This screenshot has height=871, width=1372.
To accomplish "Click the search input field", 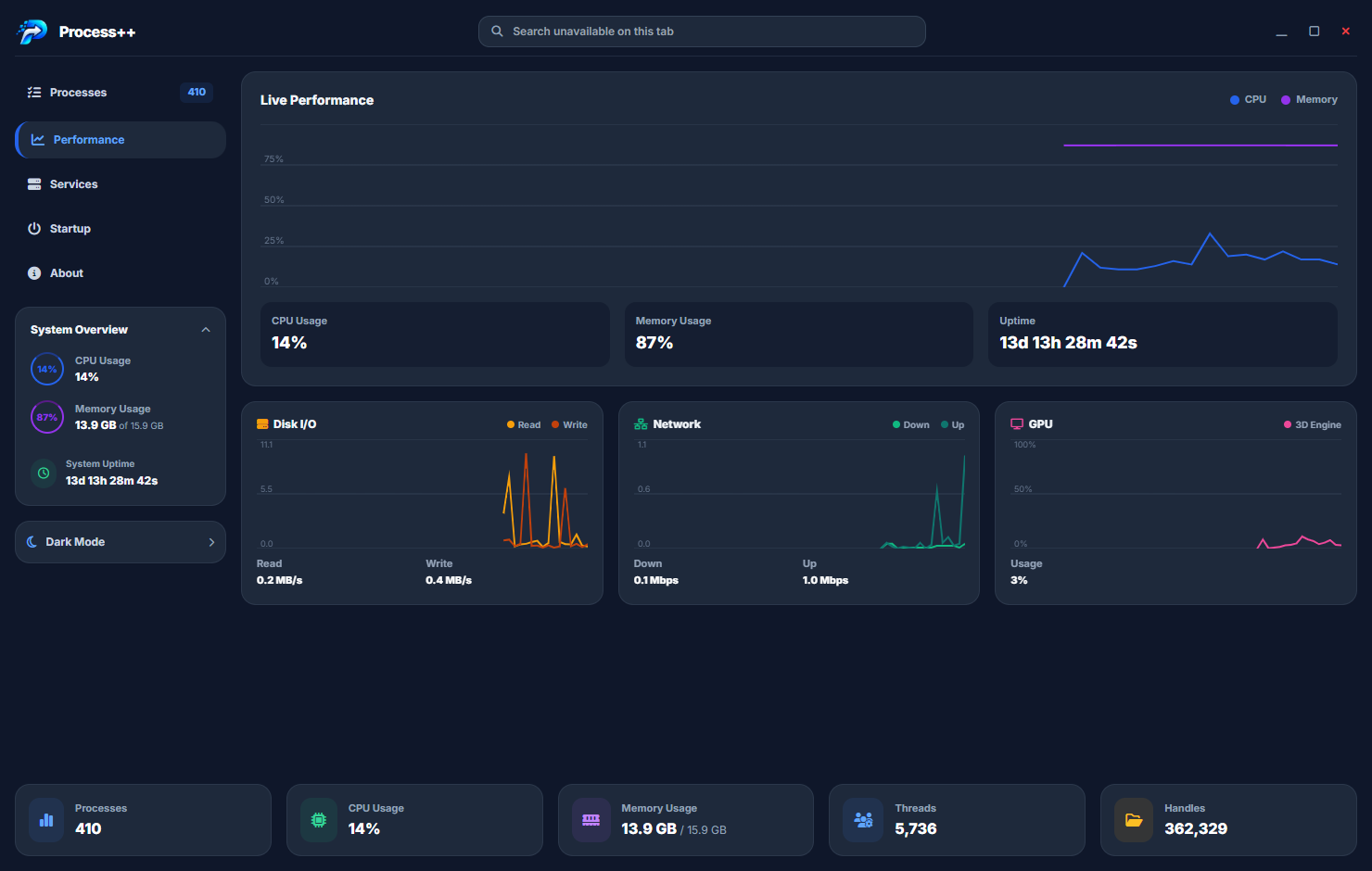I will pyautogui.click(x=702, y=32).
